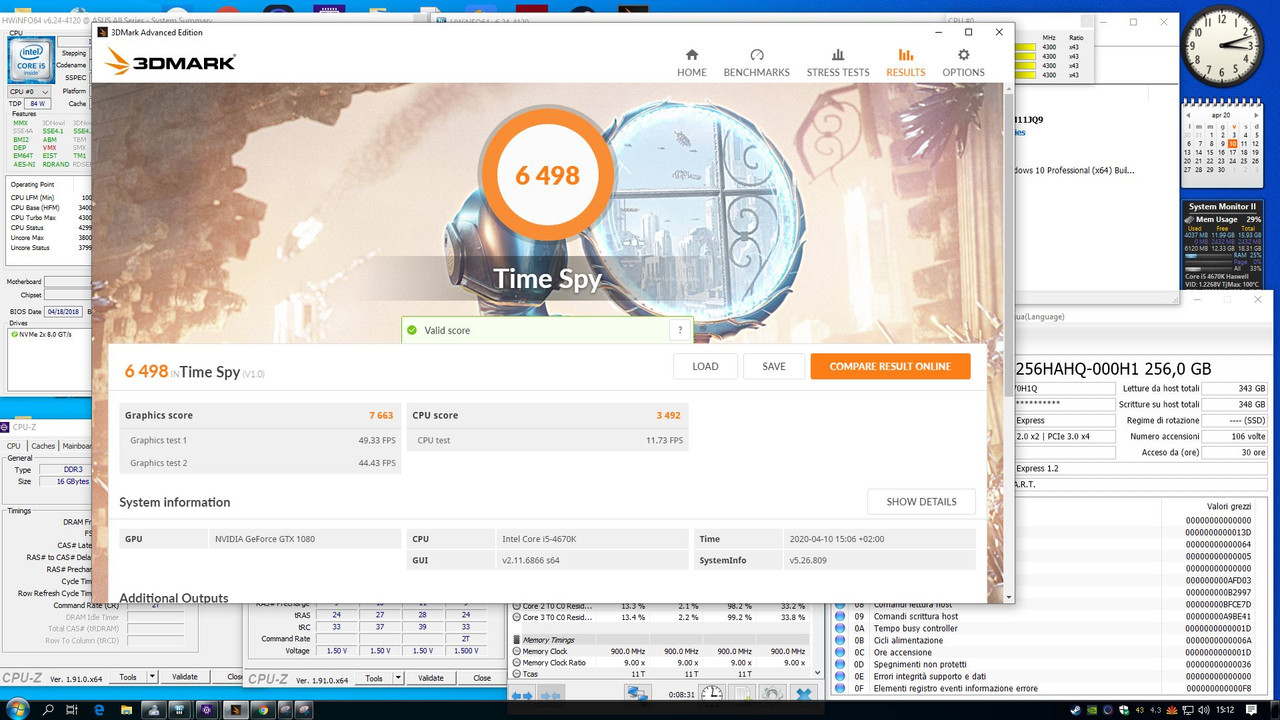Click the desktop analog clock gadget
This screenshot has width=1280, height=720.
(1220, 45)
